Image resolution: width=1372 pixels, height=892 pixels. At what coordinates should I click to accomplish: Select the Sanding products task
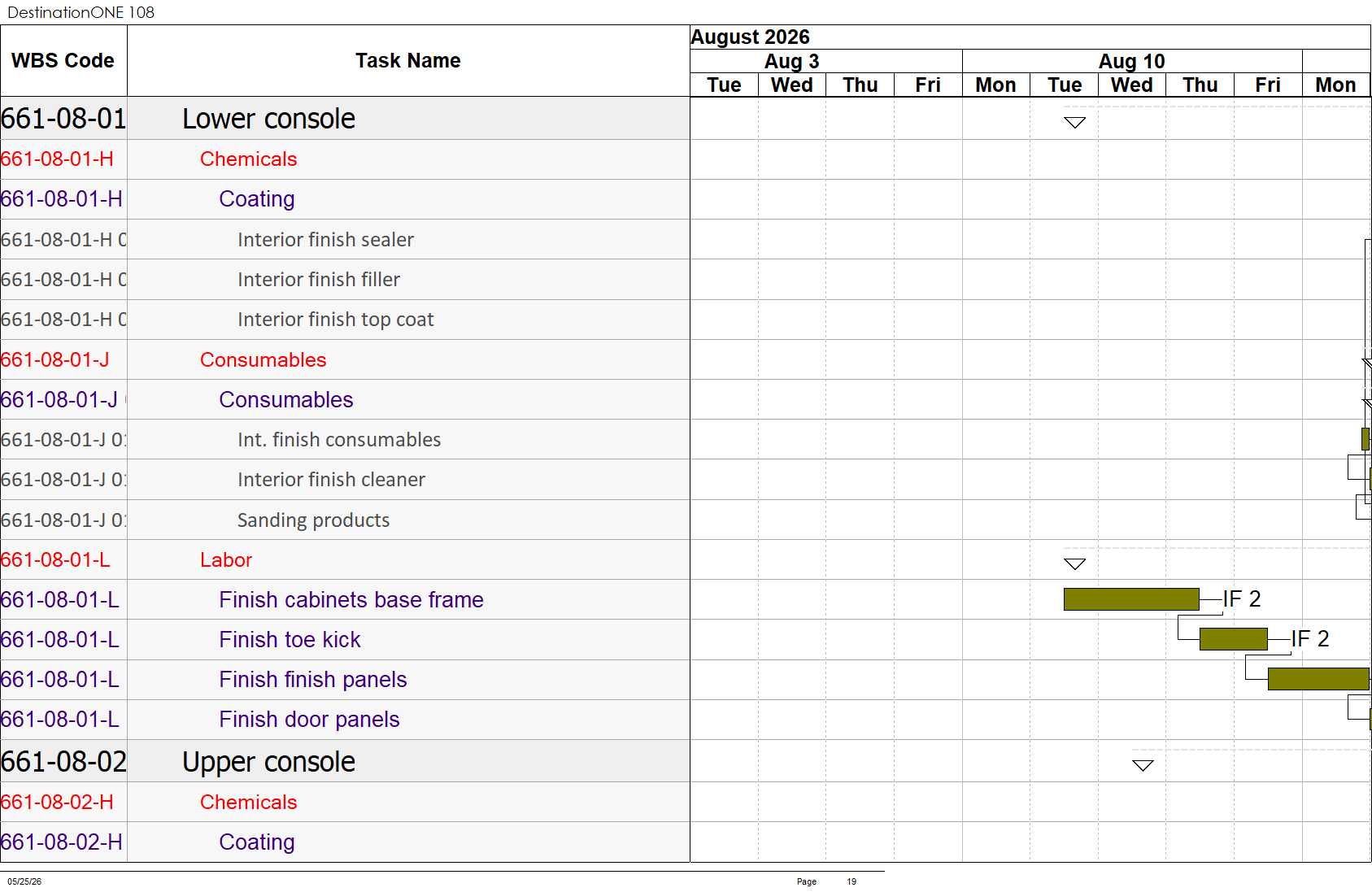[345, 520]
